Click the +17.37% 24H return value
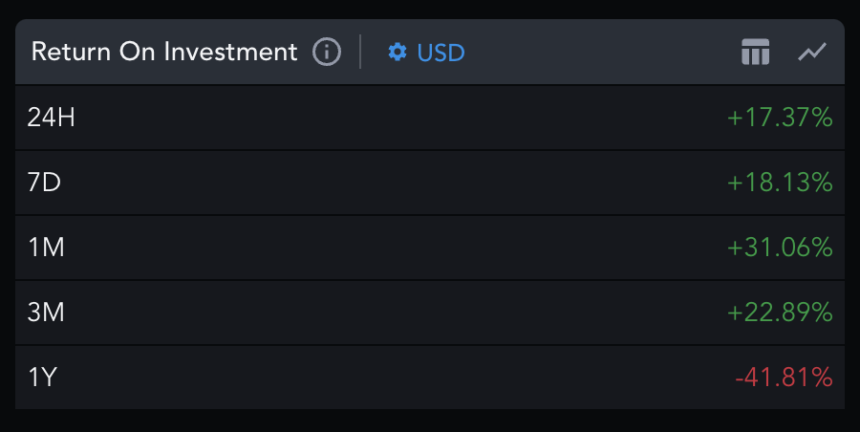Screen dimensions: 860x432 tap(780, 118)
